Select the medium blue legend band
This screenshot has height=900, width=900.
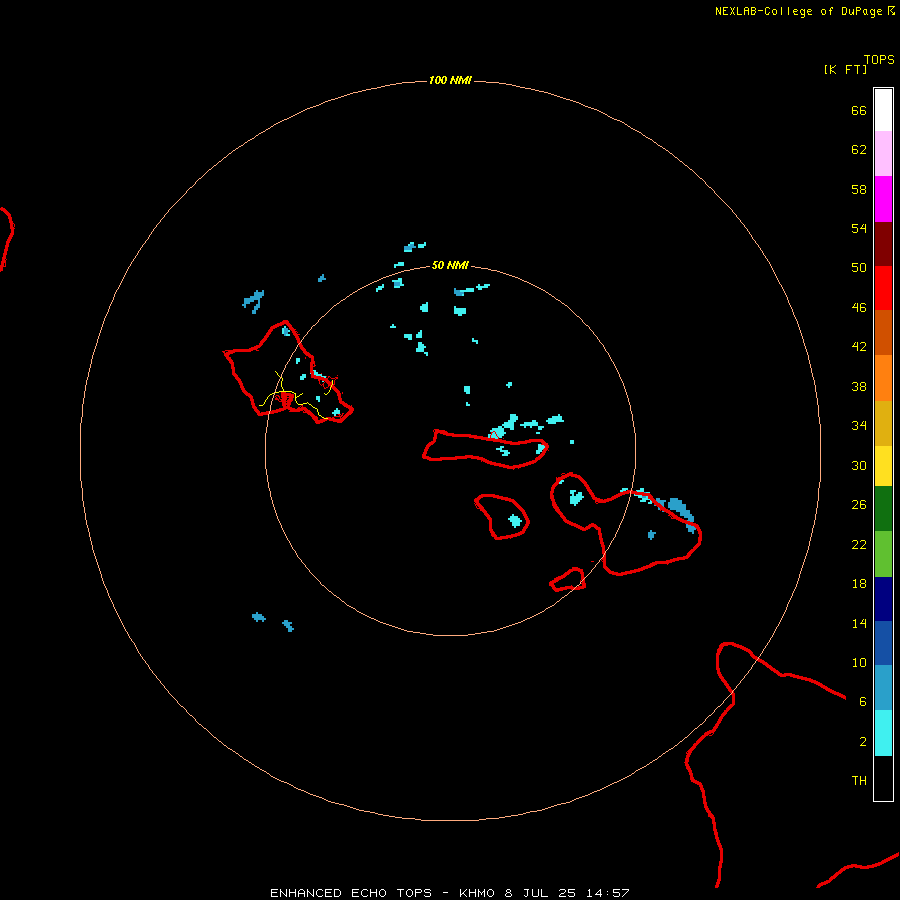point(883,643)
